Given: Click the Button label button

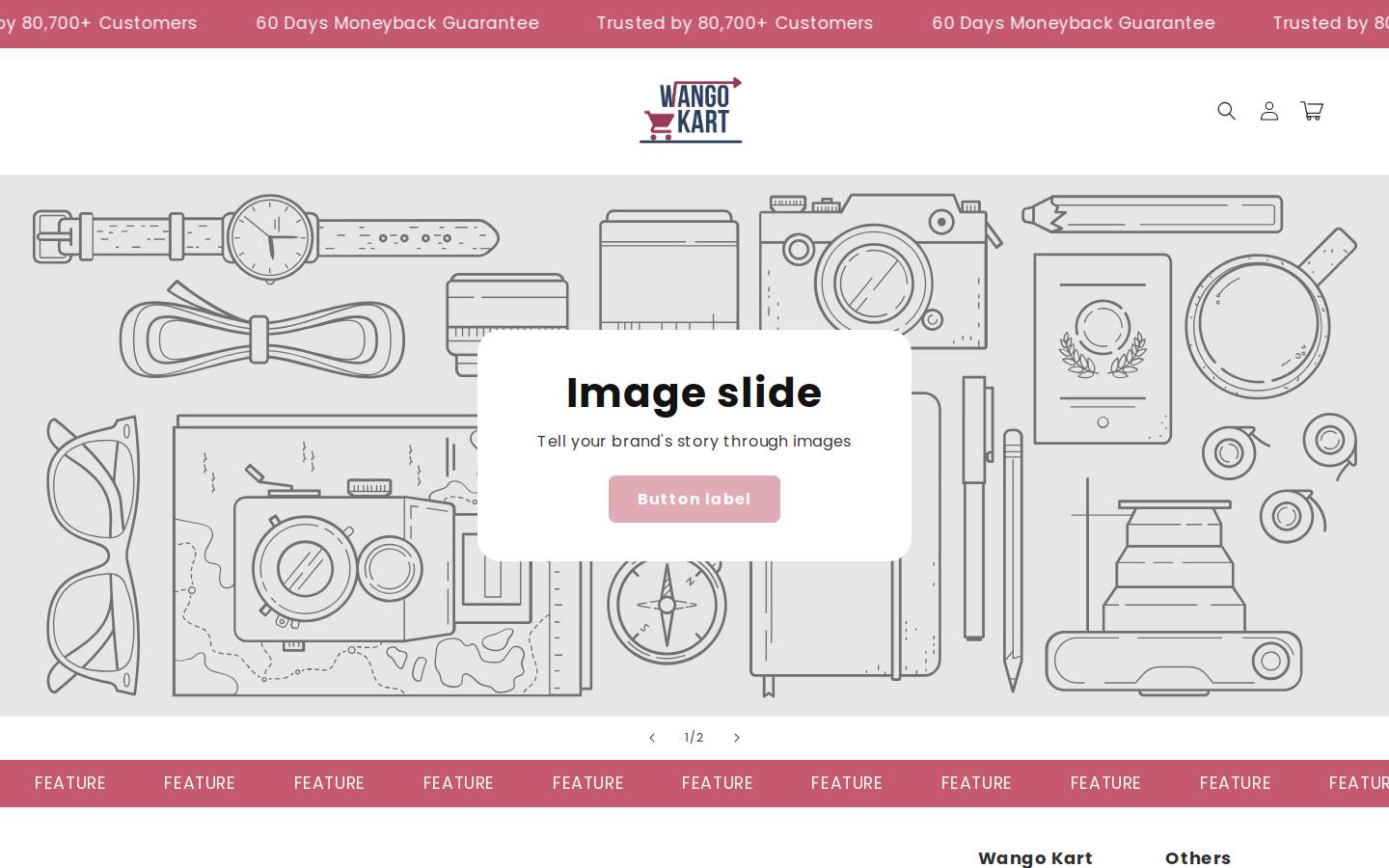Looking at the screenshot, I should tap(694, 499).
